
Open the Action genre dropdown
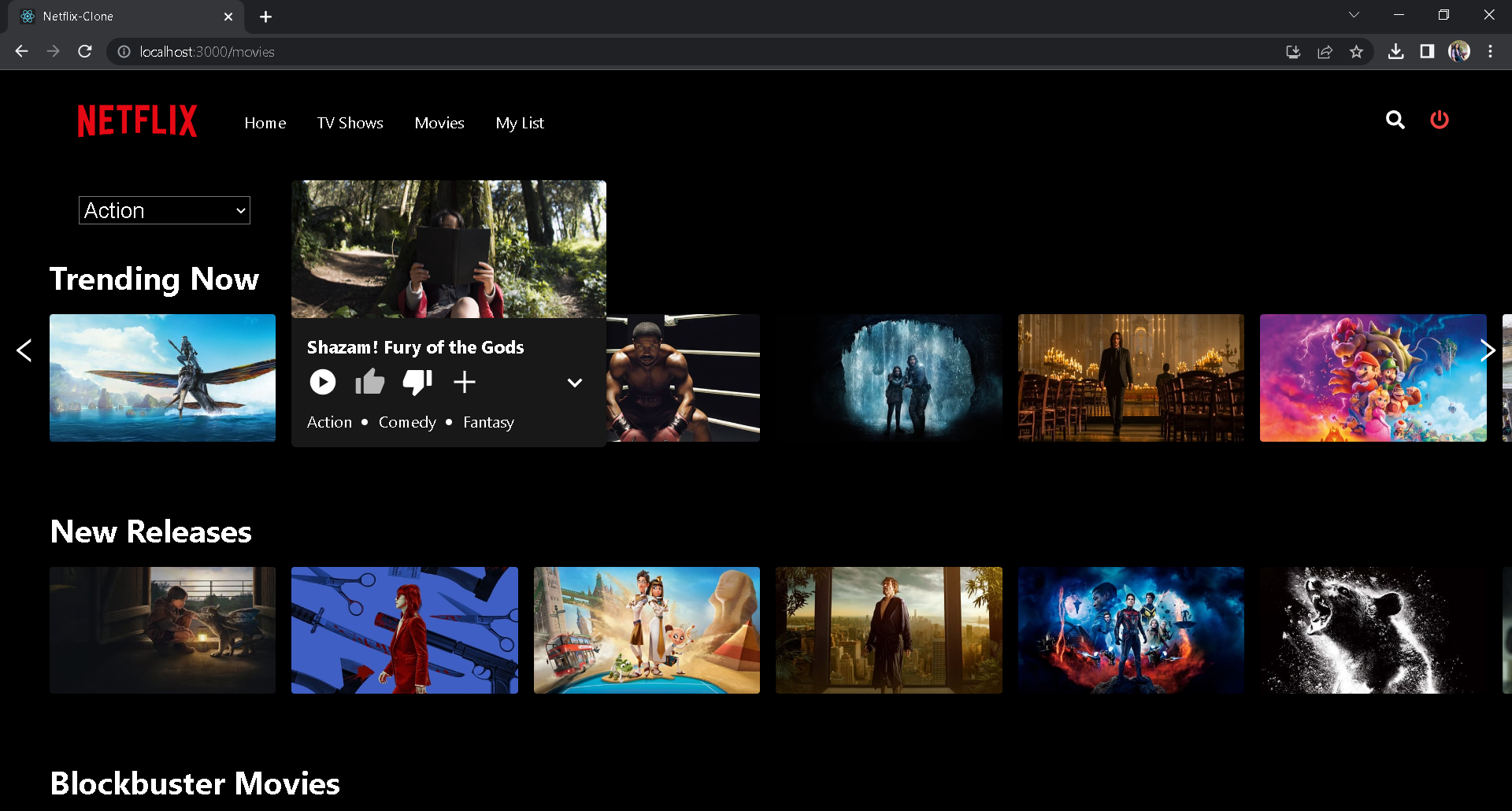[x=164, y=209]
